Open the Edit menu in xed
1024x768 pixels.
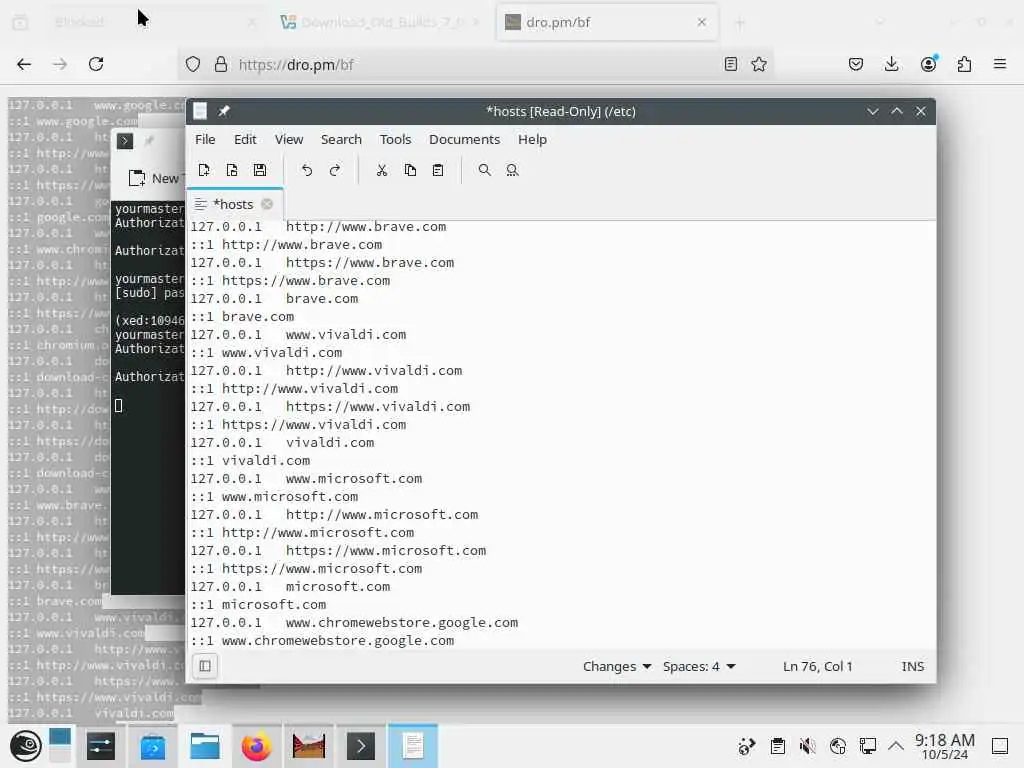(x=245, y=139)
